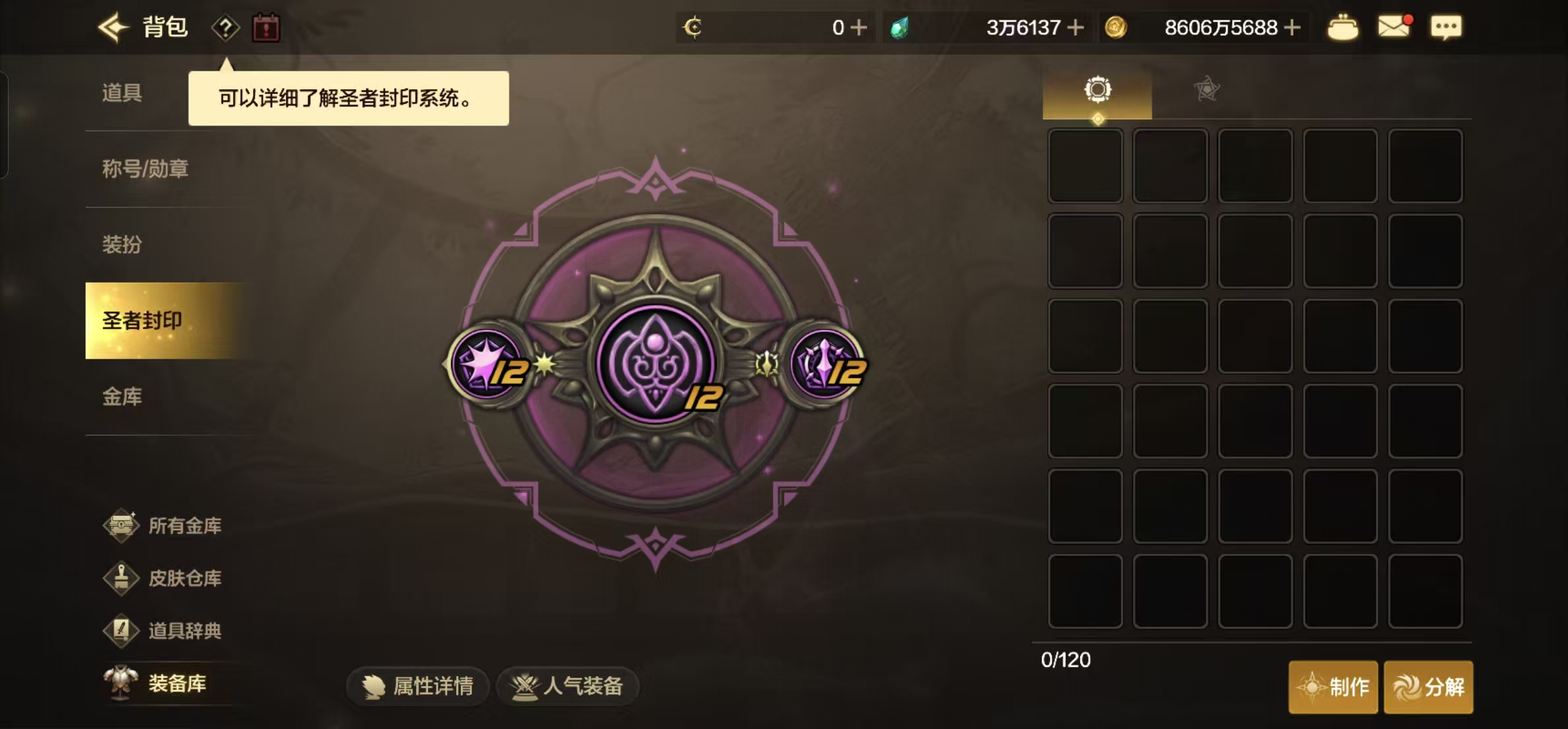
Task: Add more green gems with plus
Action: 1075,28
